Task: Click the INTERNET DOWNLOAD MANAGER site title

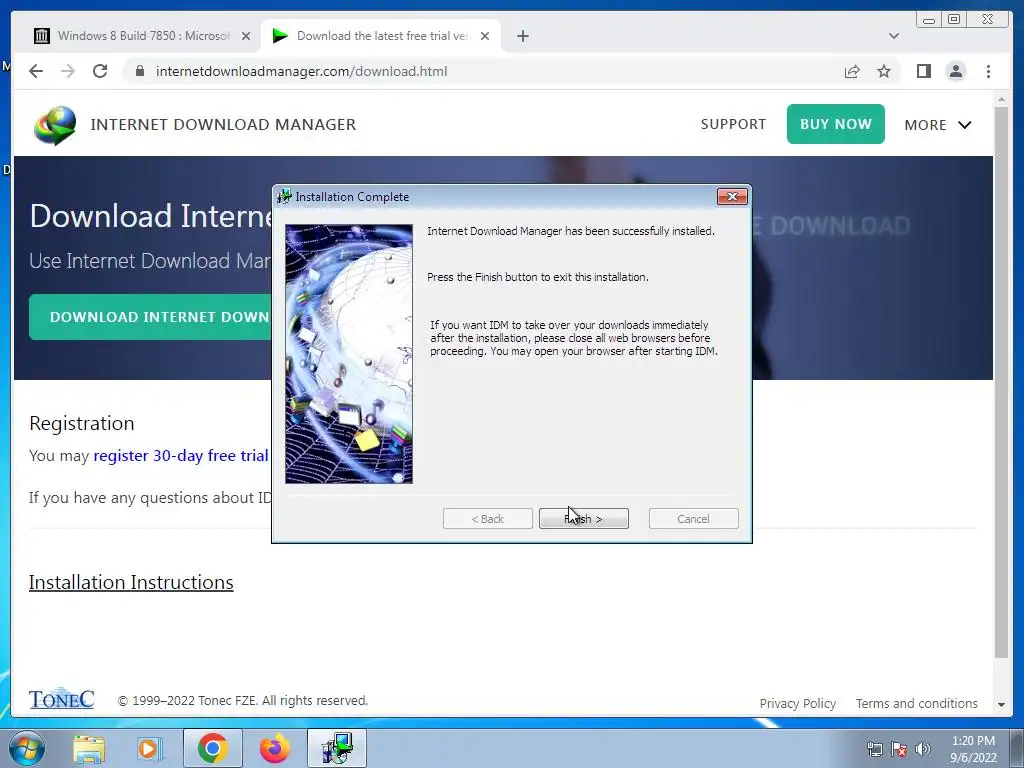Action: tap(223, 124)
